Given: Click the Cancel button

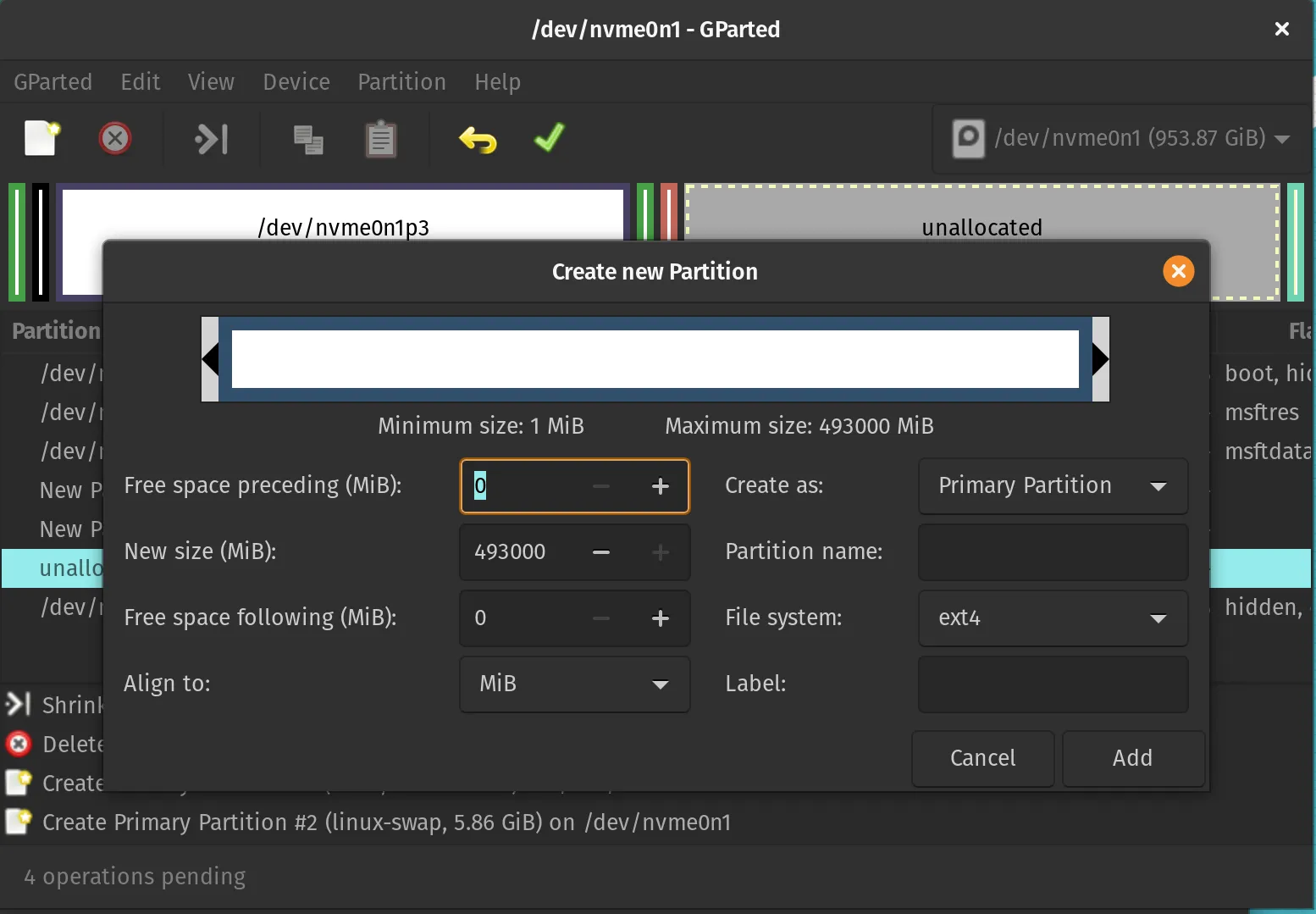Looking at the screenshot, I should coord(982,758).
